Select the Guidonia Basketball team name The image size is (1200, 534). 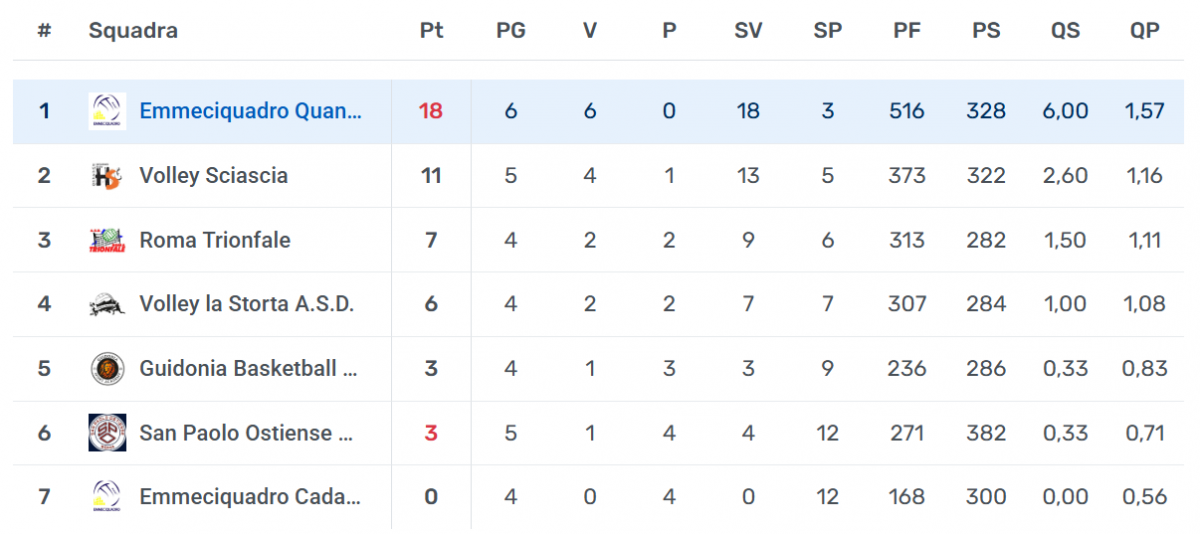click(x=248, y=369)
